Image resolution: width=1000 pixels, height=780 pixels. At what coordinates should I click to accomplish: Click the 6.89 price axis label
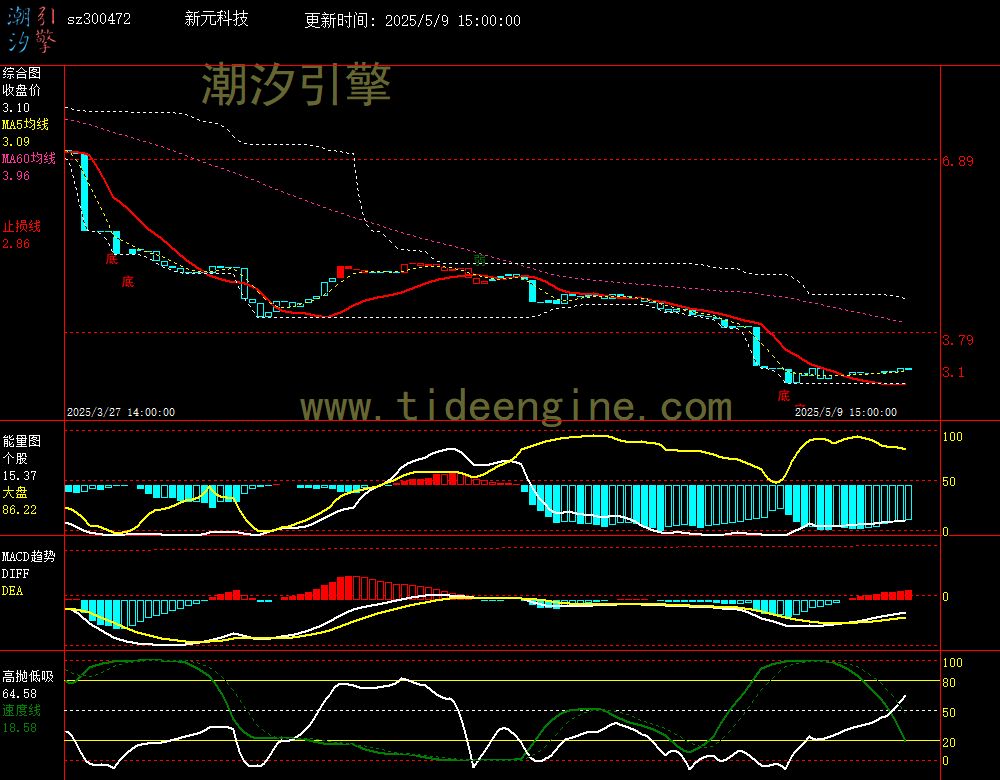coord(958,161)
